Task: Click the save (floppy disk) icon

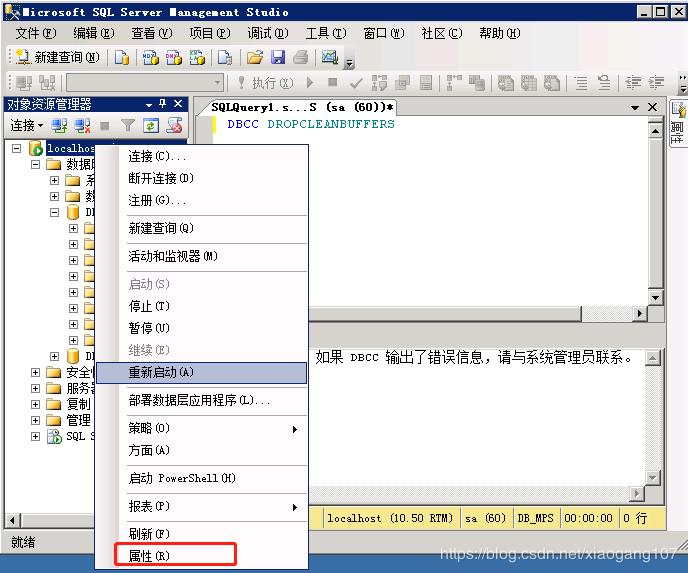Action: (278, 57)
